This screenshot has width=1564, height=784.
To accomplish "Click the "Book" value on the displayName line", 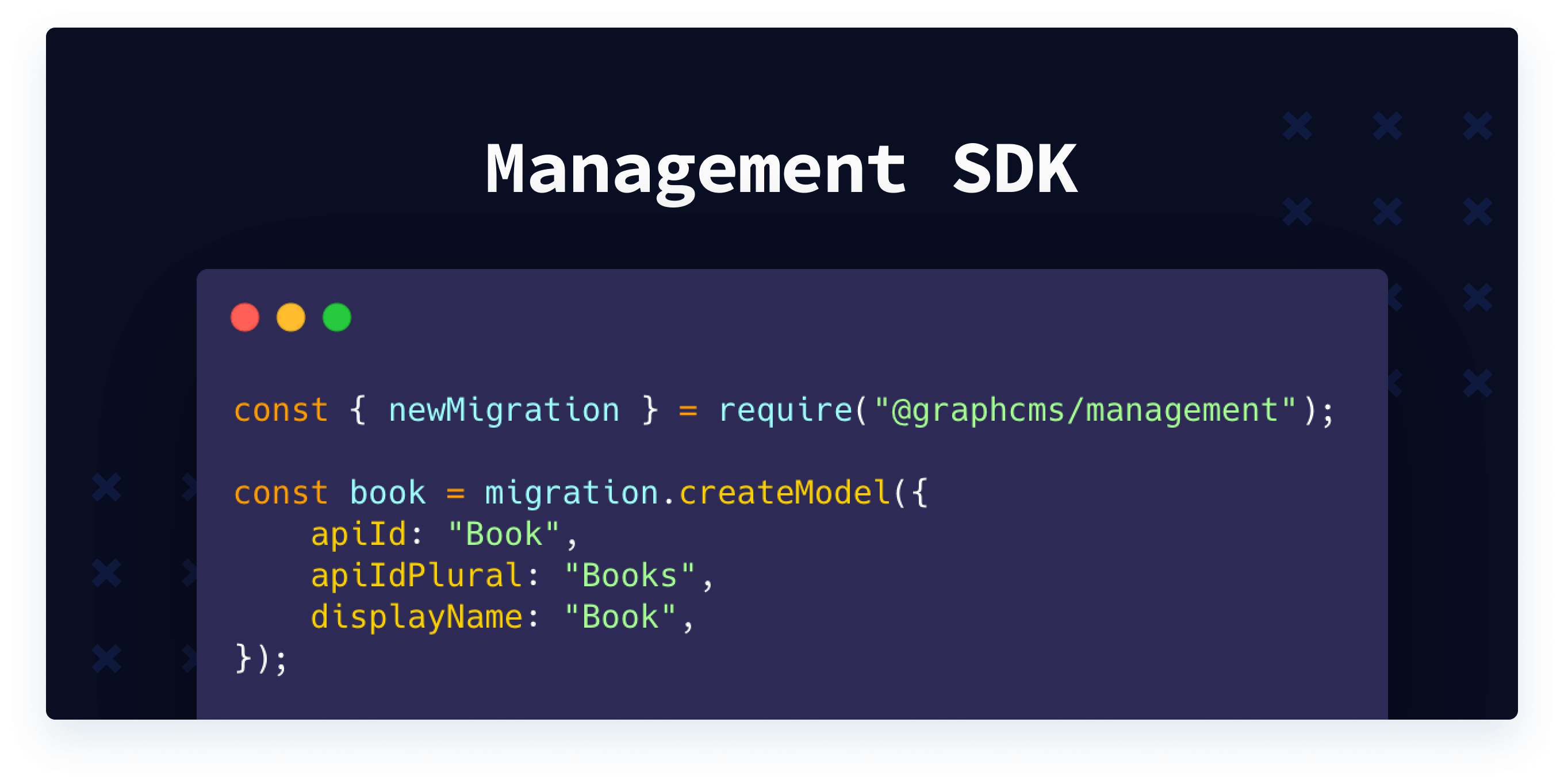I will (x=620, y=618).
